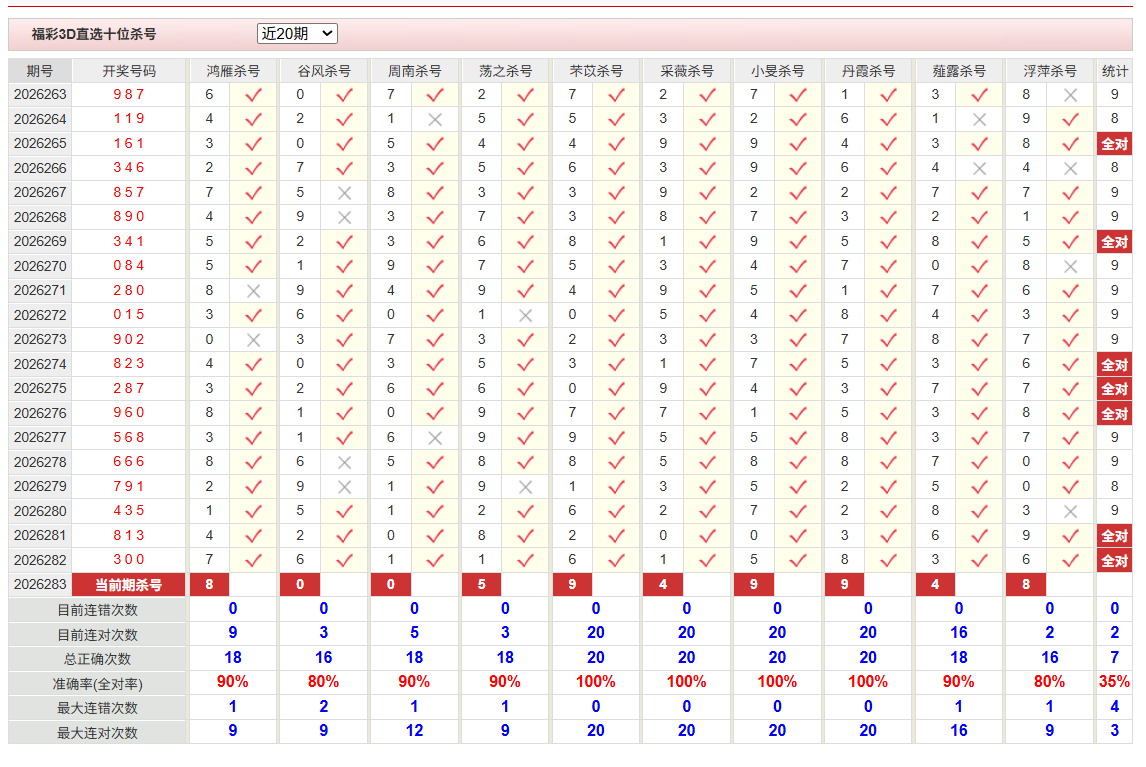
Task: Click the 采薇杀号 column header
Action: point(686,71)
